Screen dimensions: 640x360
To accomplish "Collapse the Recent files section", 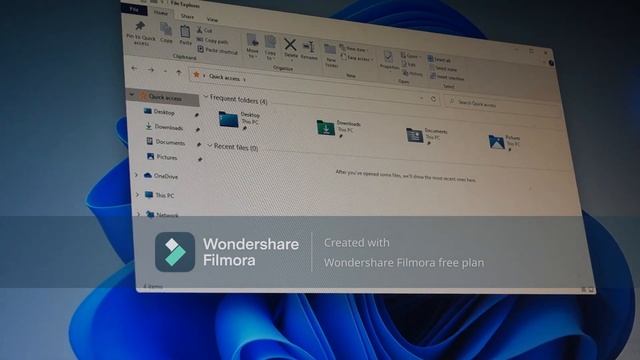I will coord(210,145).
